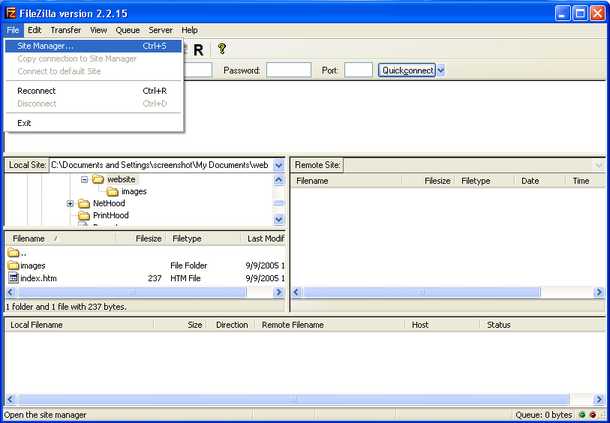Sort local files by Filename column
This screenshot has width=610, height=423.
tap(62, 239)
